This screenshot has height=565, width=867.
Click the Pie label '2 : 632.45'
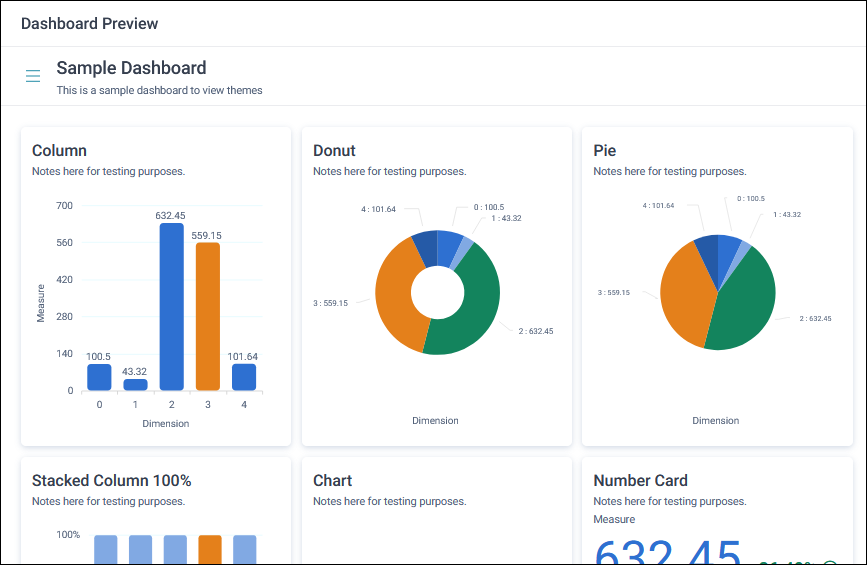[x=816, y=318]
